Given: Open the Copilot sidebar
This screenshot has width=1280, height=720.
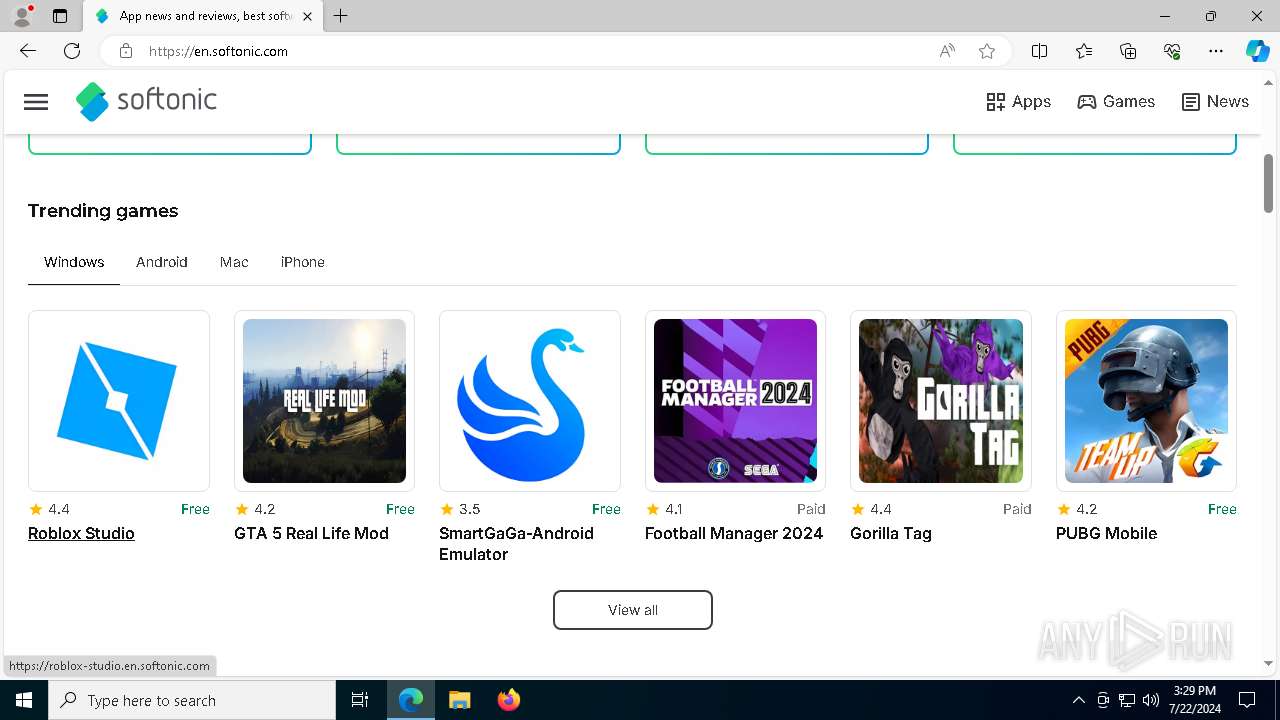Looking at the screenshot, I should tap(1257, 51).
